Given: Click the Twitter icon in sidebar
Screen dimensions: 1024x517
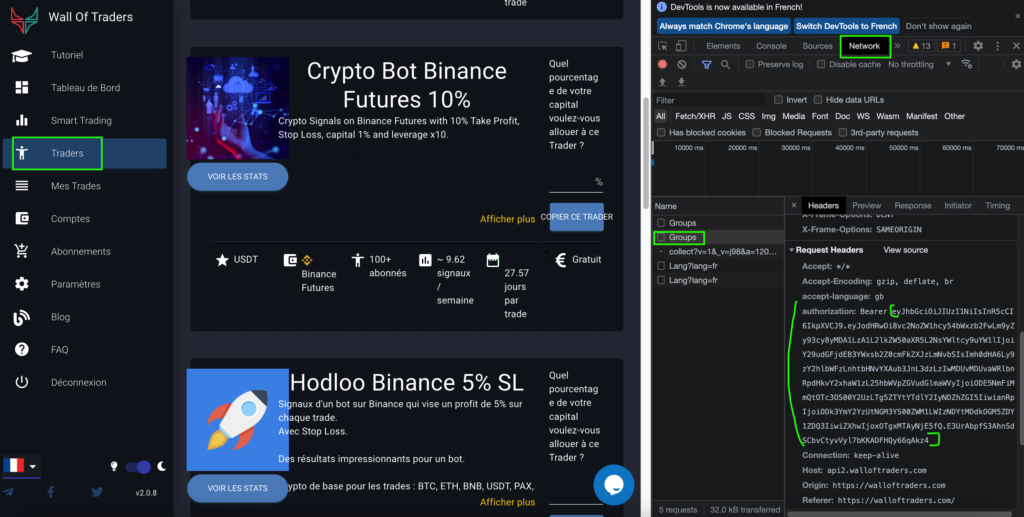Looking at the screenshot, I should (x=97, y=492).
